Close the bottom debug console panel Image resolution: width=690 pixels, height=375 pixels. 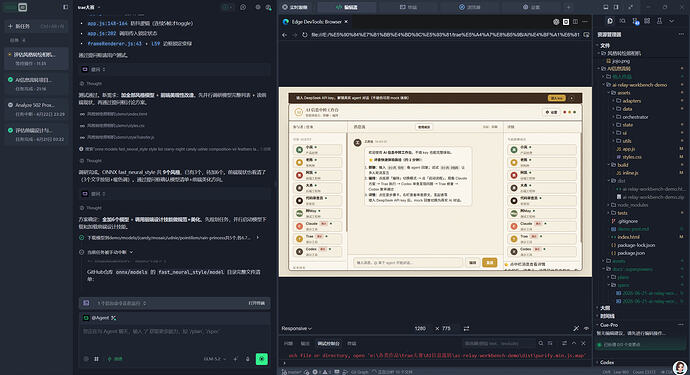point(584,343)
